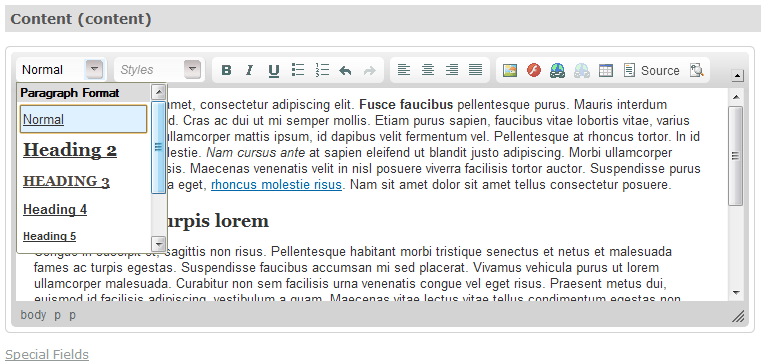Click the greyed-out unlink icon

point(581,70)
